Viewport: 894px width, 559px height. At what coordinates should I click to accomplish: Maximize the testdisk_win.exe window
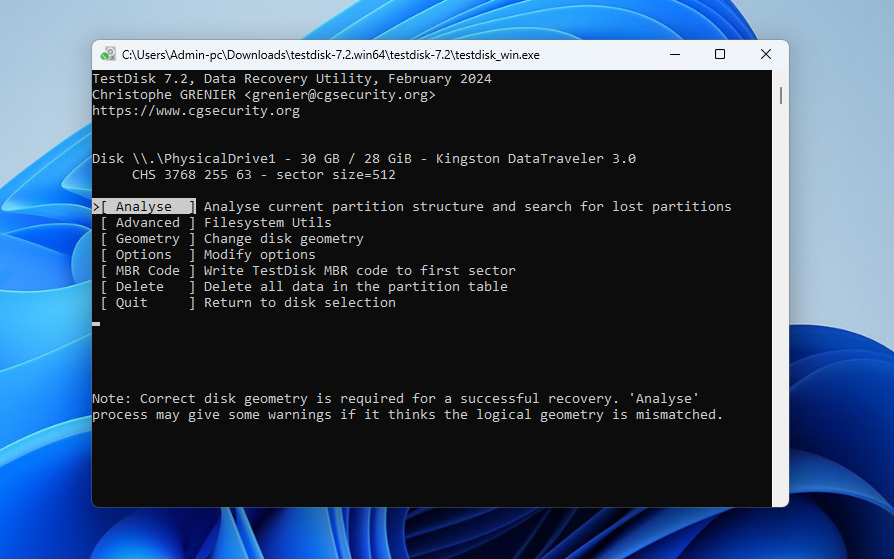720,55
